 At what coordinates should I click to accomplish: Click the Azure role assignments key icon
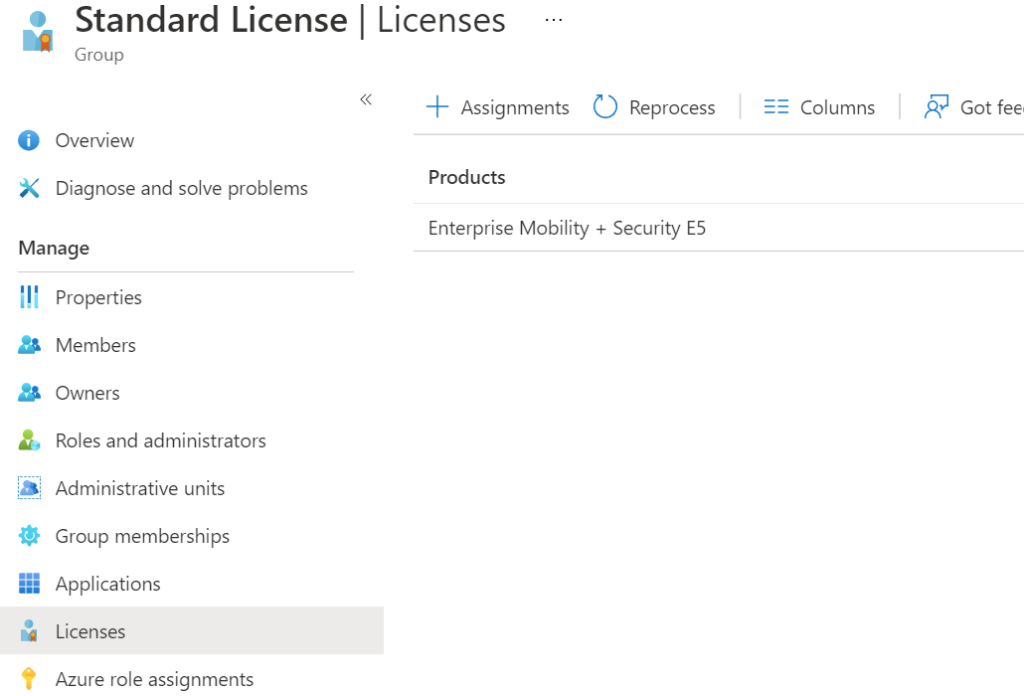[x=29, y=678]
